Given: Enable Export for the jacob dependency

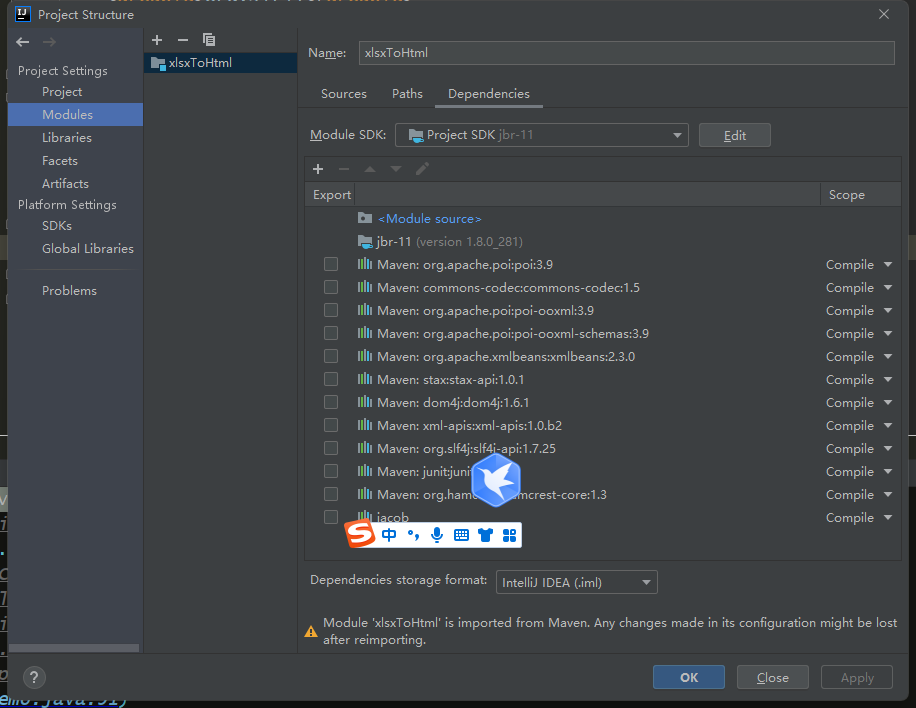Looking at the screenshot, I should (x=331, y=517).
